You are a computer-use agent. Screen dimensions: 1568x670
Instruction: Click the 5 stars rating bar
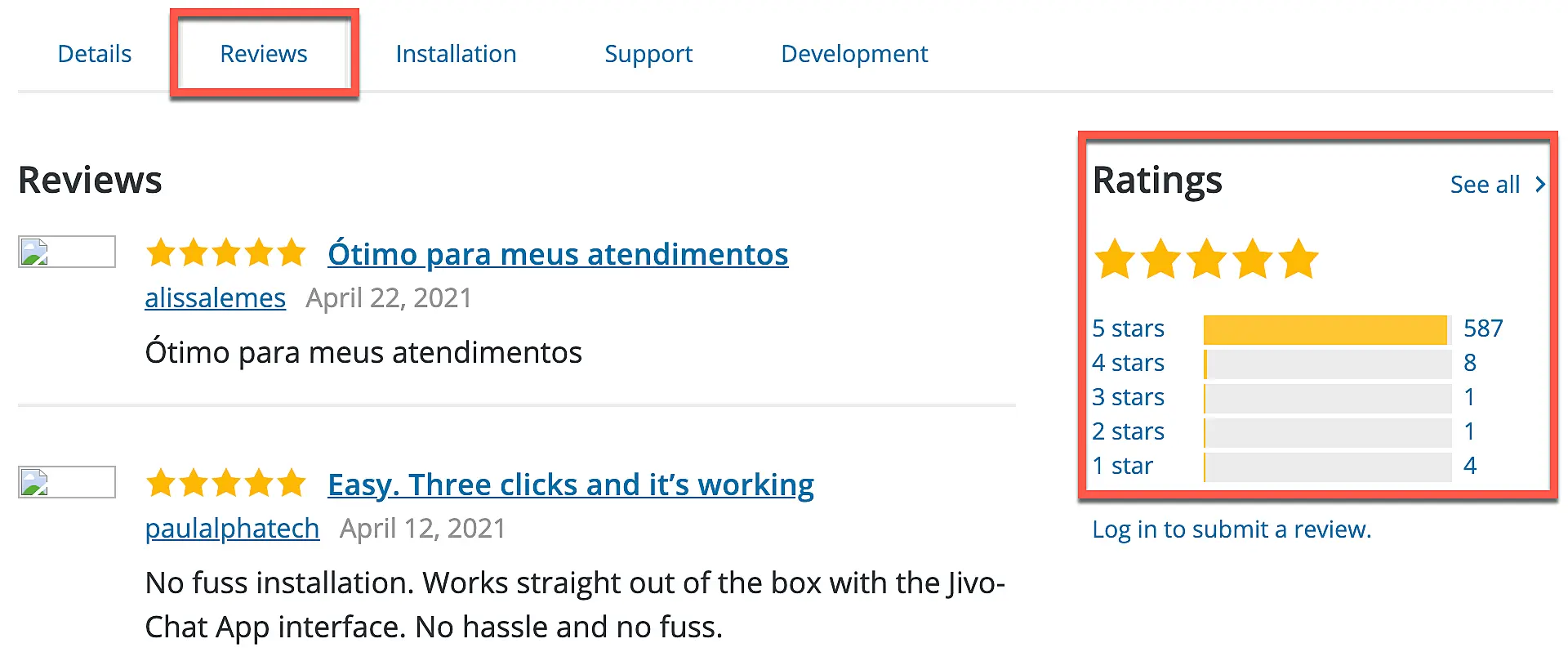pos(1325,328)
